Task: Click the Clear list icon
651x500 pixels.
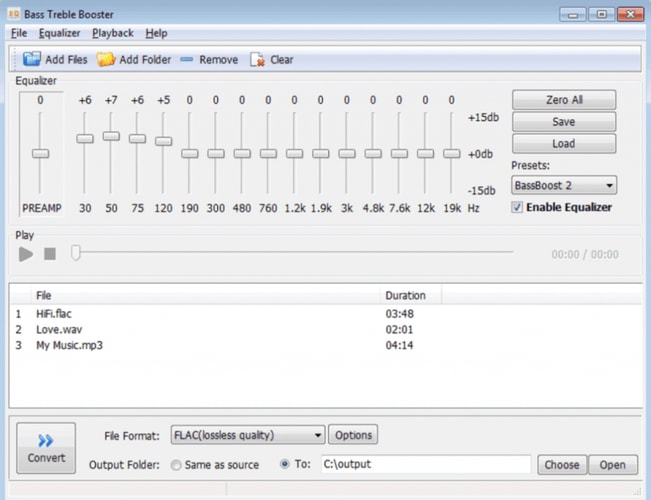Action: (x=257, y=59)
